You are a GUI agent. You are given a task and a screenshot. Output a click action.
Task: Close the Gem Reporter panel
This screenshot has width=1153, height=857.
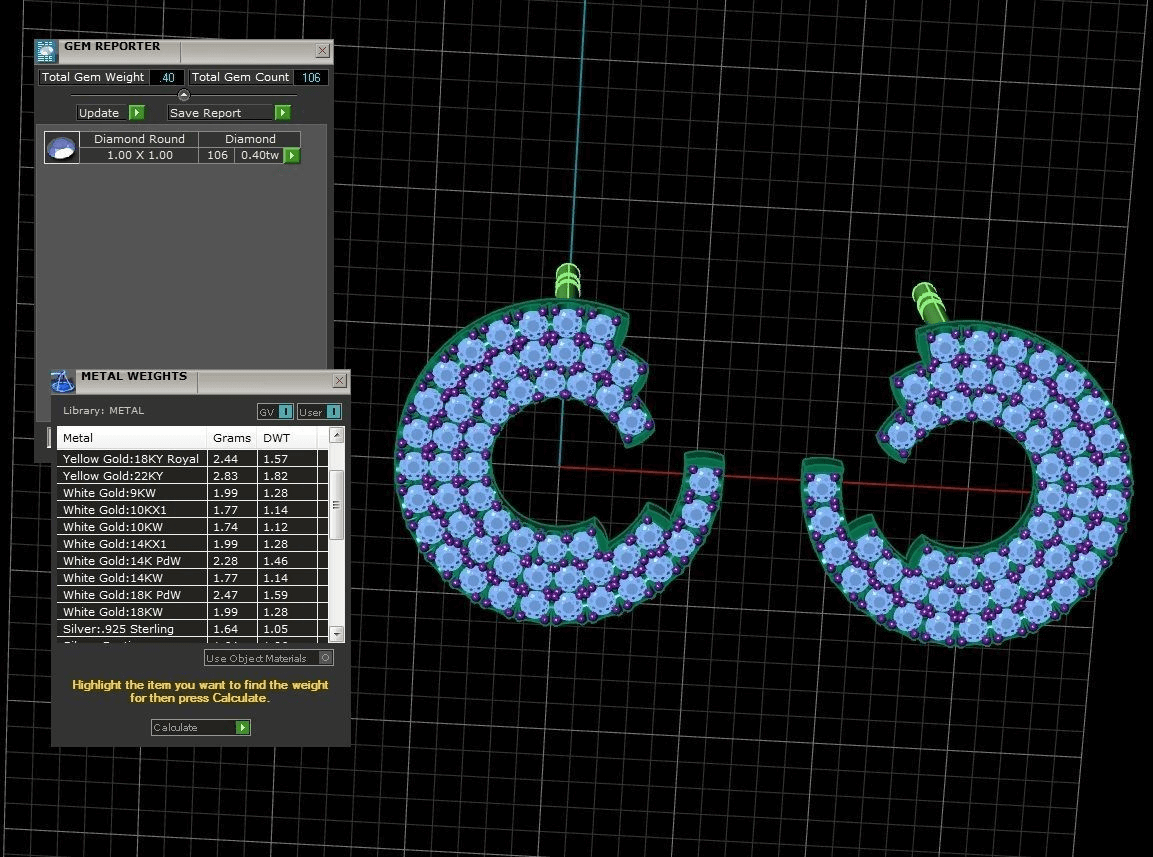coord(322,51)
